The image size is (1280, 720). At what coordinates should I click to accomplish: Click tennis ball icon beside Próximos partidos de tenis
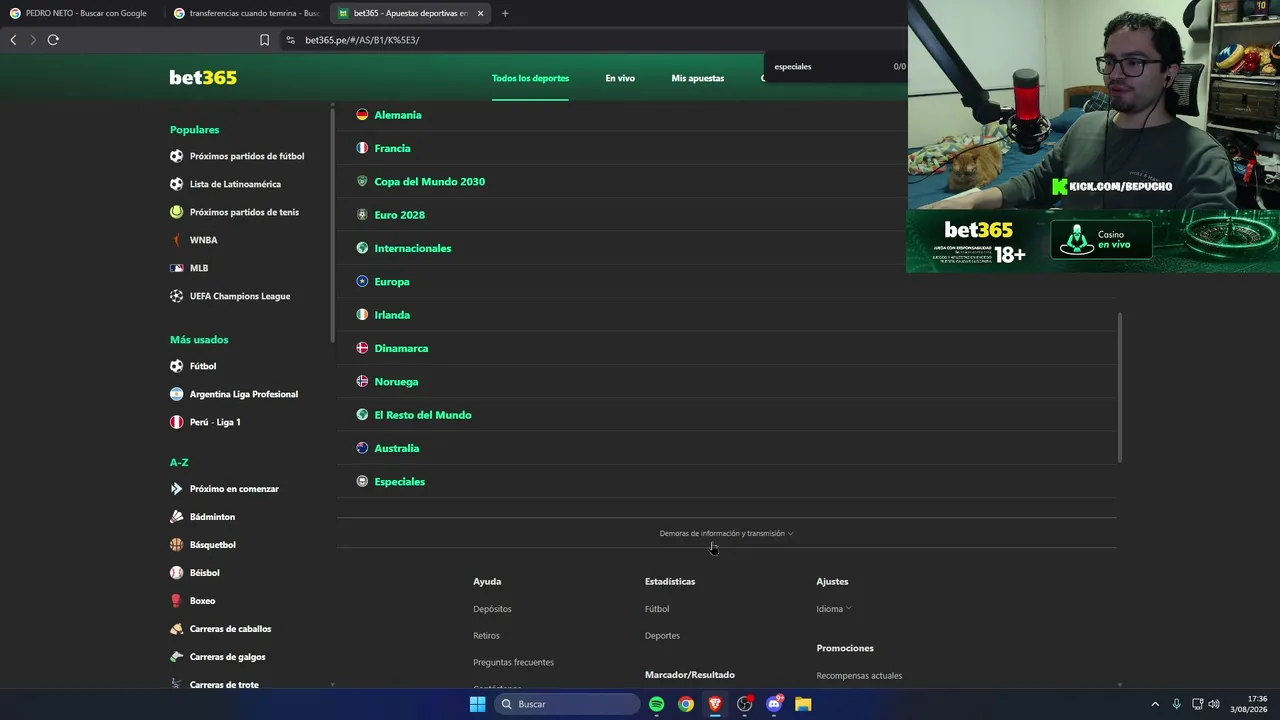176,212
